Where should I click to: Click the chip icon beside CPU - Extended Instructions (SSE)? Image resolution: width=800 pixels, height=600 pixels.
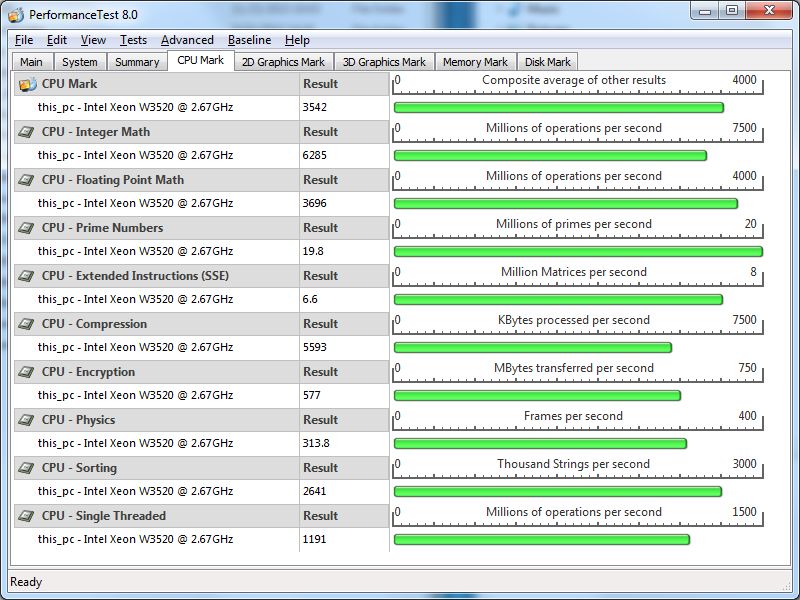pos(26,276)
